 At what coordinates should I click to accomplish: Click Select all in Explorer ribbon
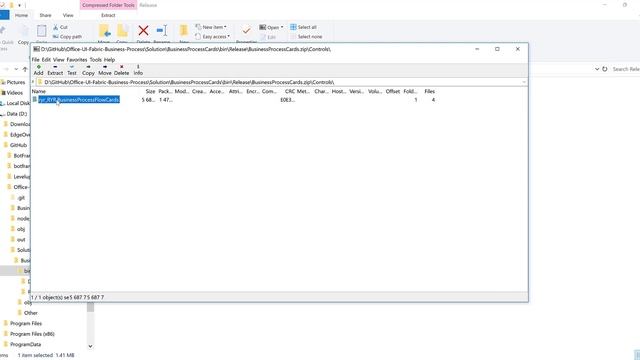303,27
